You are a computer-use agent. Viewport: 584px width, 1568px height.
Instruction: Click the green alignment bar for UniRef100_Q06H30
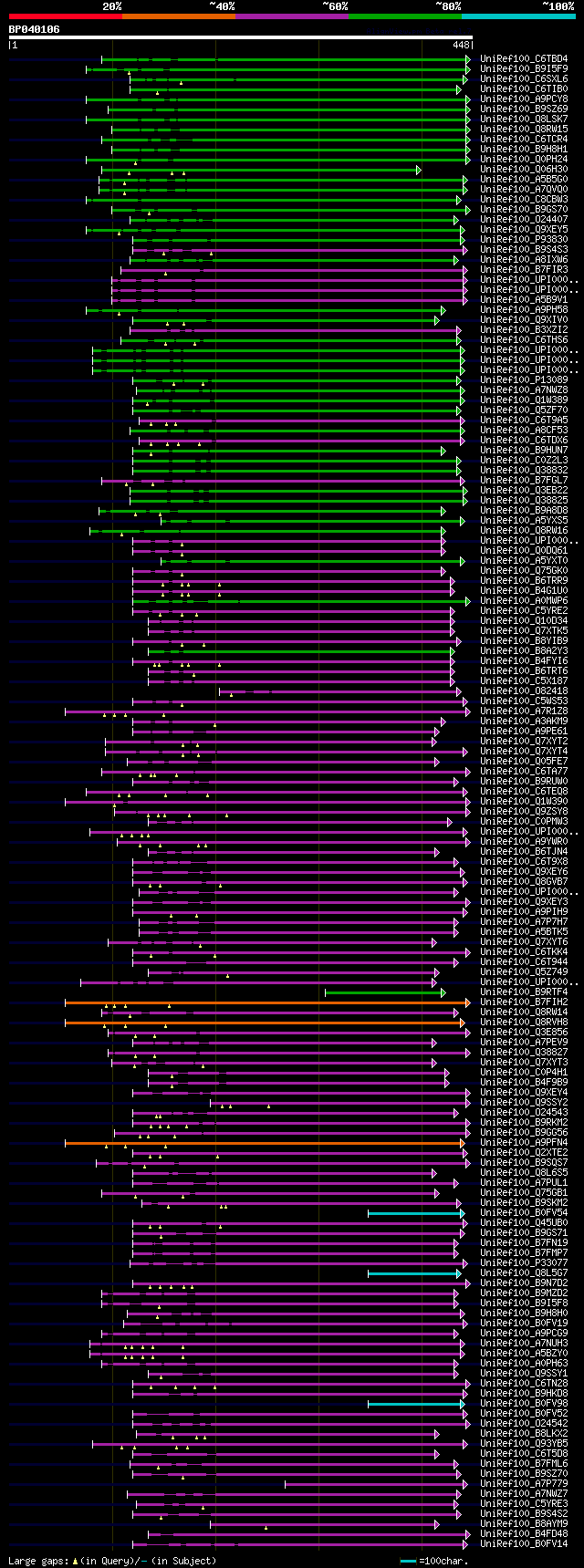click(x=261, y=170)
